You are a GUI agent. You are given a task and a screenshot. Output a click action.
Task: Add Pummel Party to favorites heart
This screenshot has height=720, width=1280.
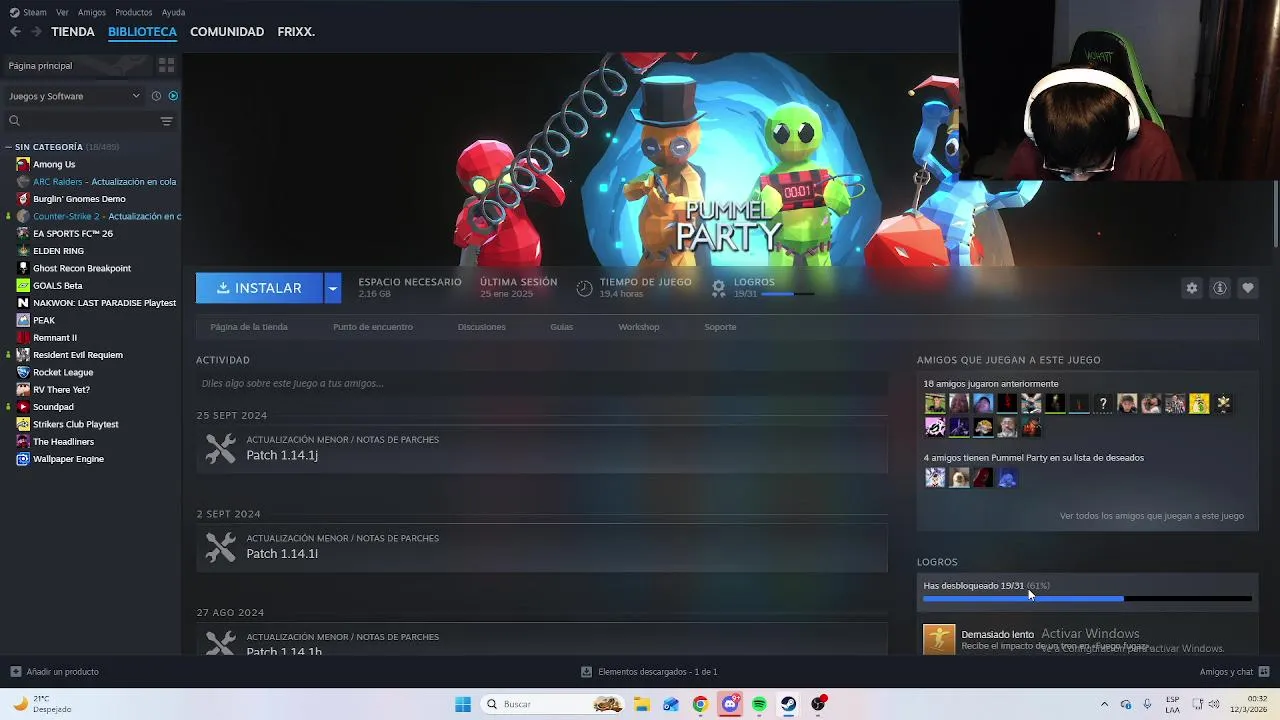(1248, 288)
